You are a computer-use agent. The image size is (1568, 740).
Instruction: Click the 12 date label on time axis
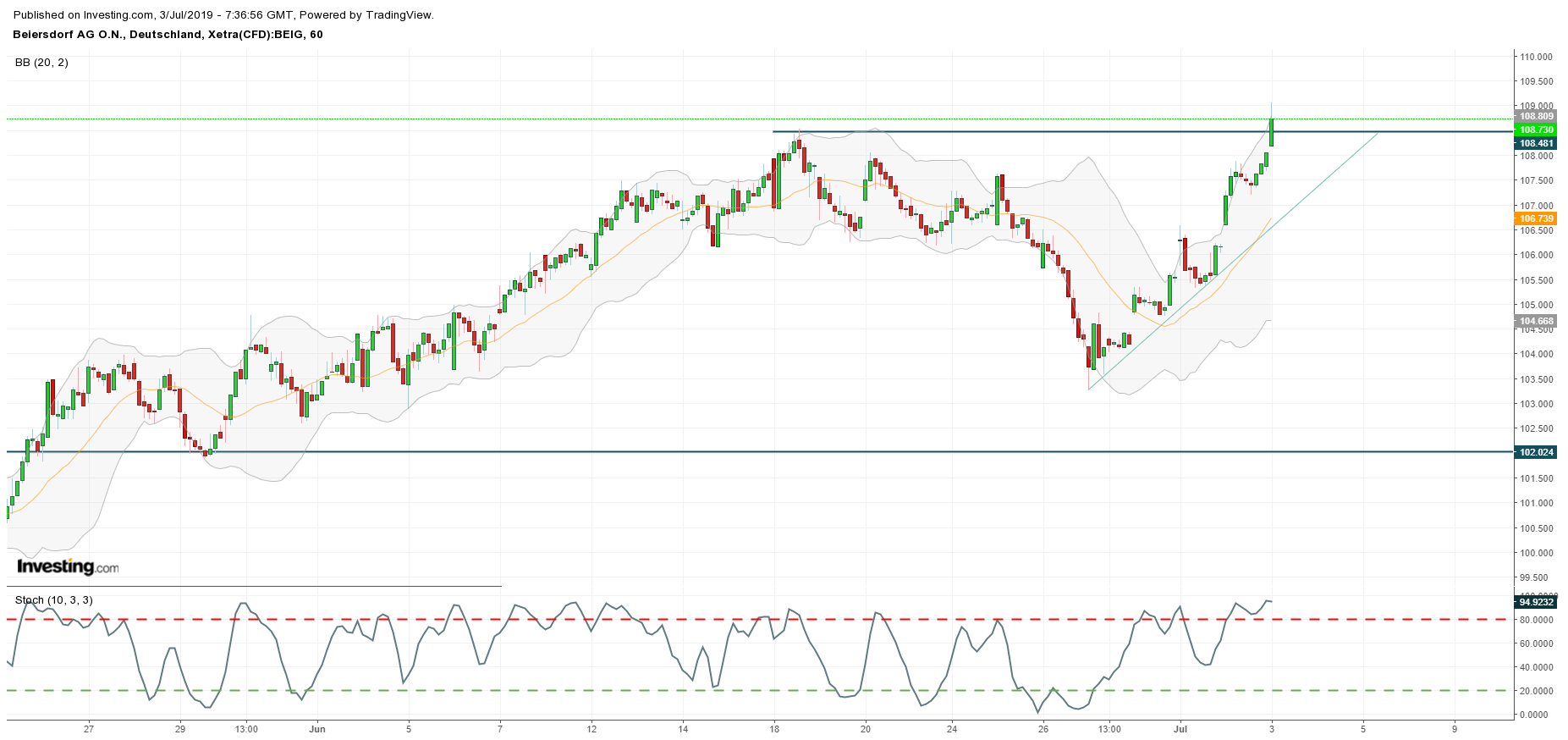click(x=591, y=728)
